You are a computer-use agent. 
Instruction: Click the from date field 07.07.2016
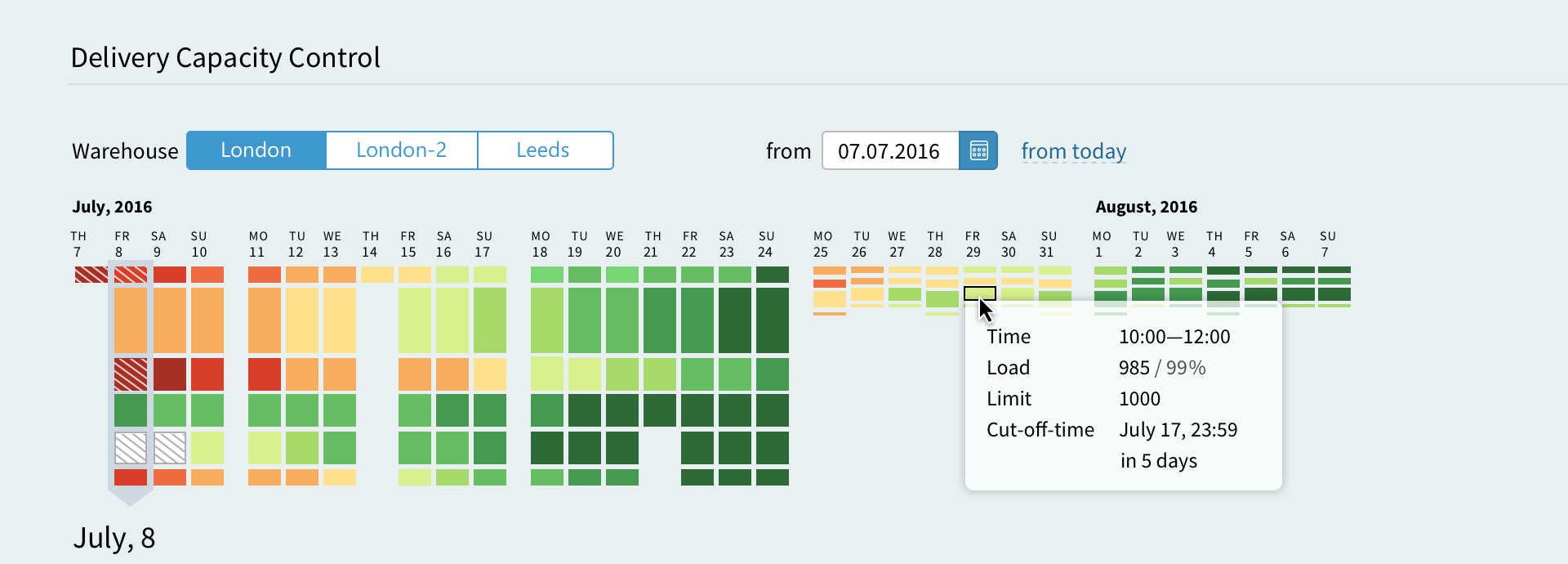pos(889,151)
